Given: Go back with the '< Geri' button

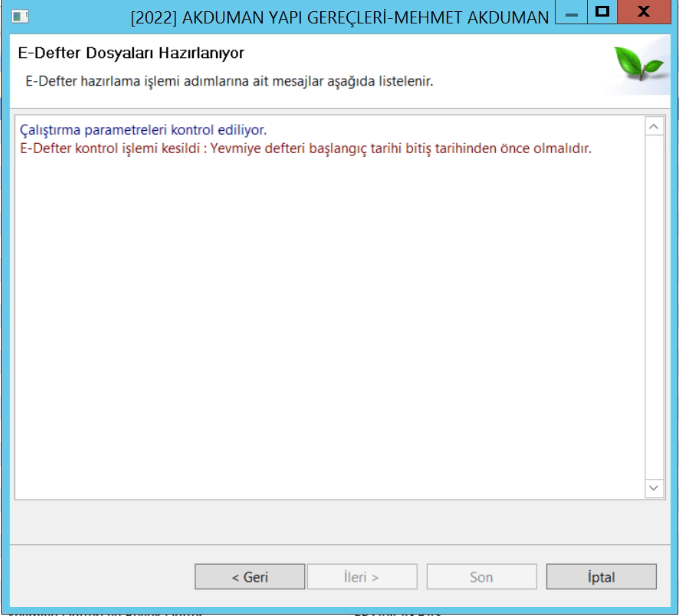Looking at the screenshot, I should coord(249,577).
